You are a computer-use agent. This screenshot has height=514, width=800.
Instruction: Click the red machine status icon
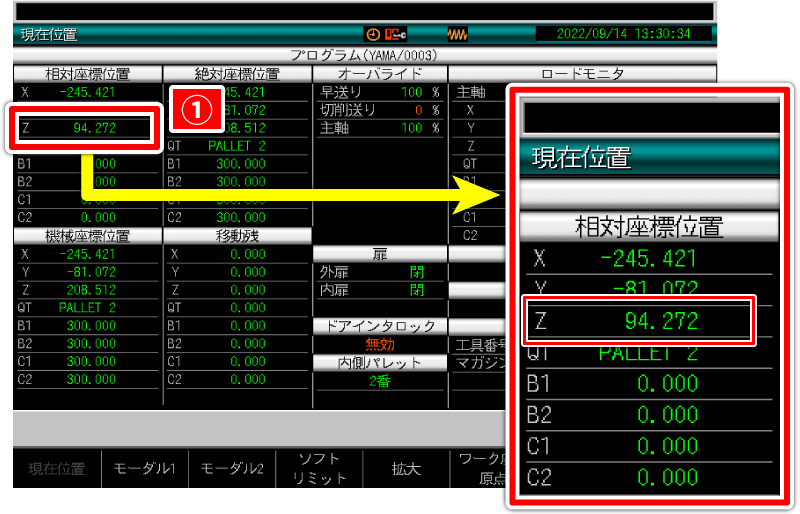click(x=395, y=34)
